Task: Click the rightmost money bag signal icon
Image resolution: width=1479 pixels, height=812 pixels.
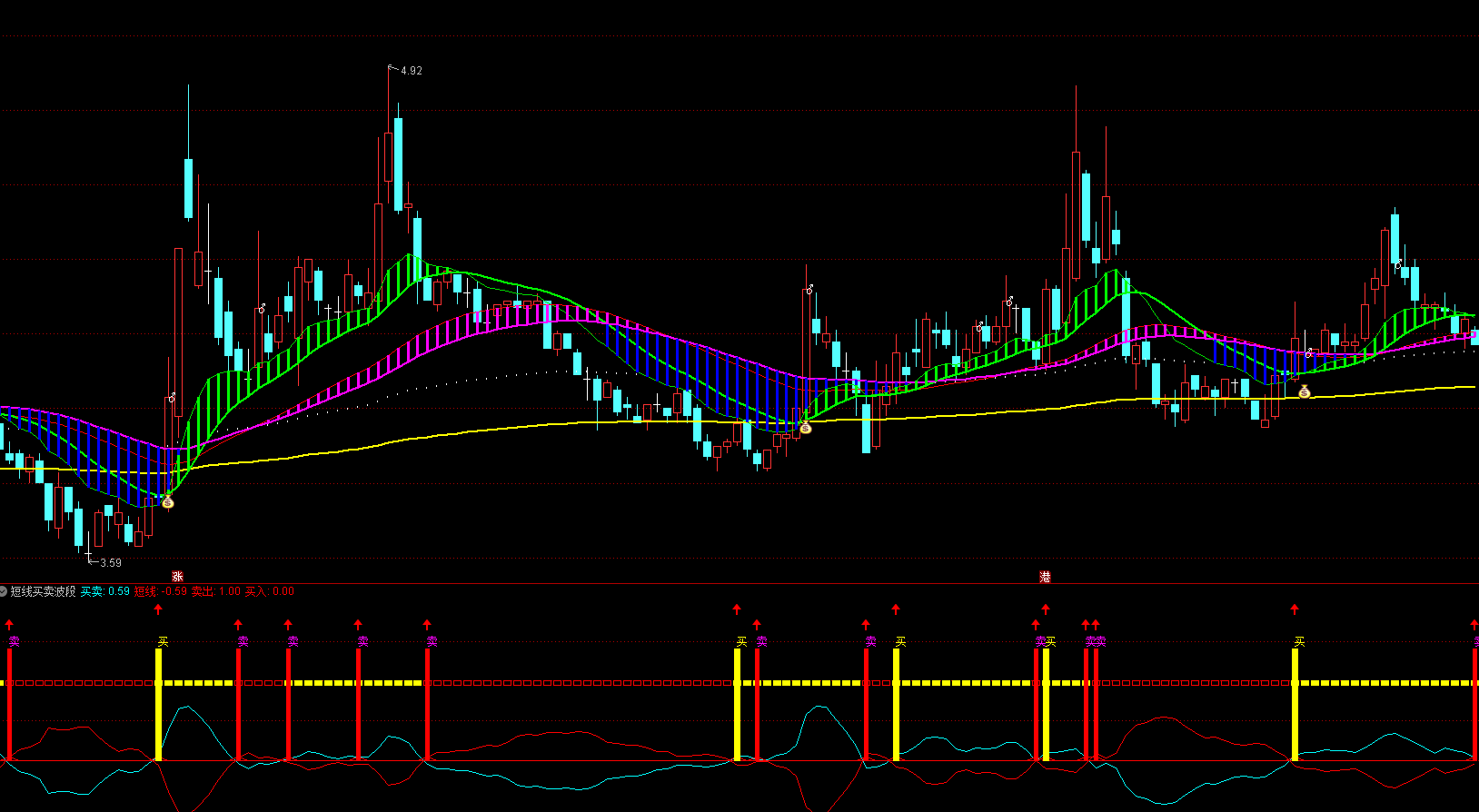Action: (1305, 392)
